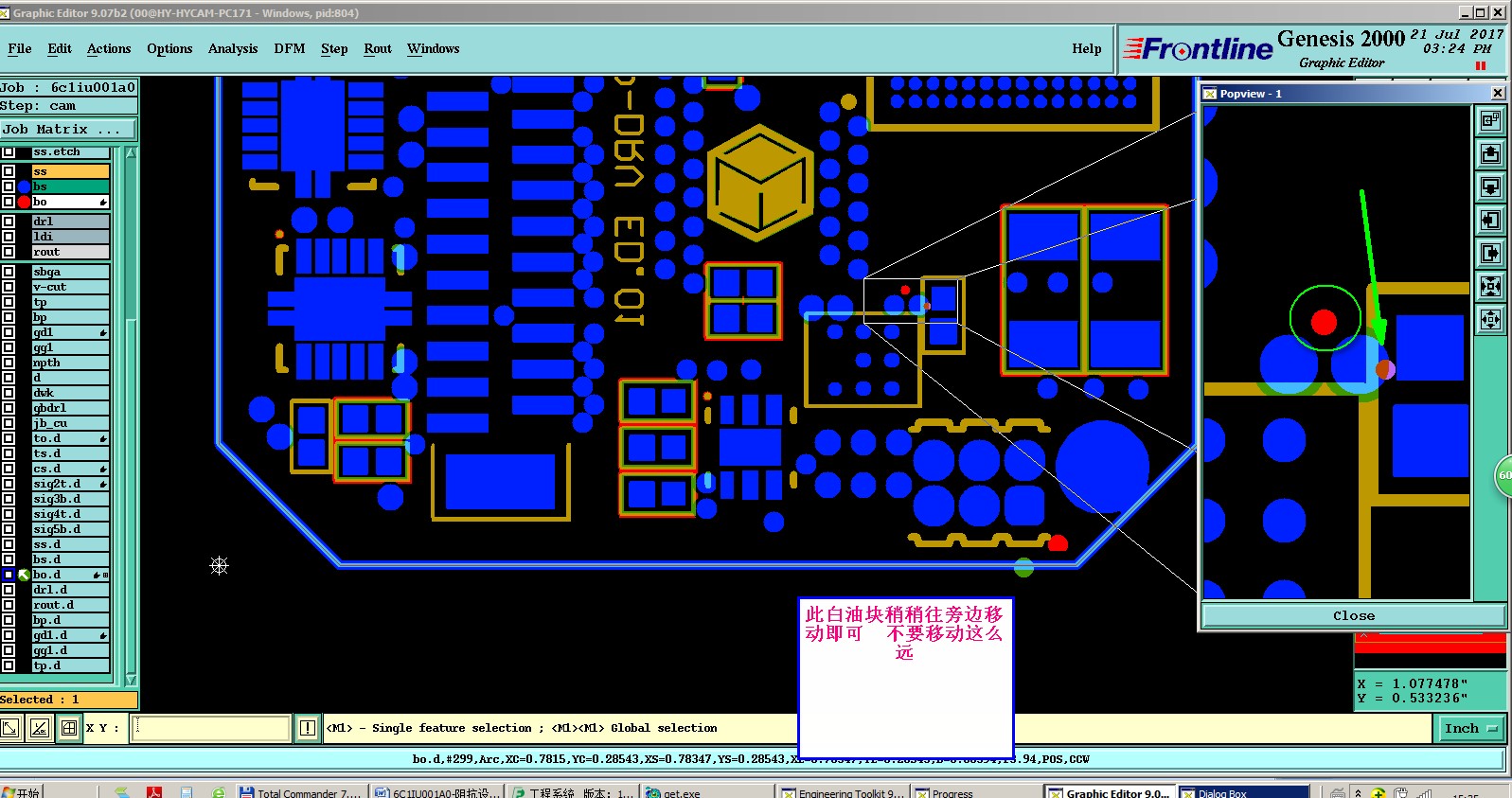Pan Popview right with arrow icon
1512x798 pixels.
click(1490, 253)
